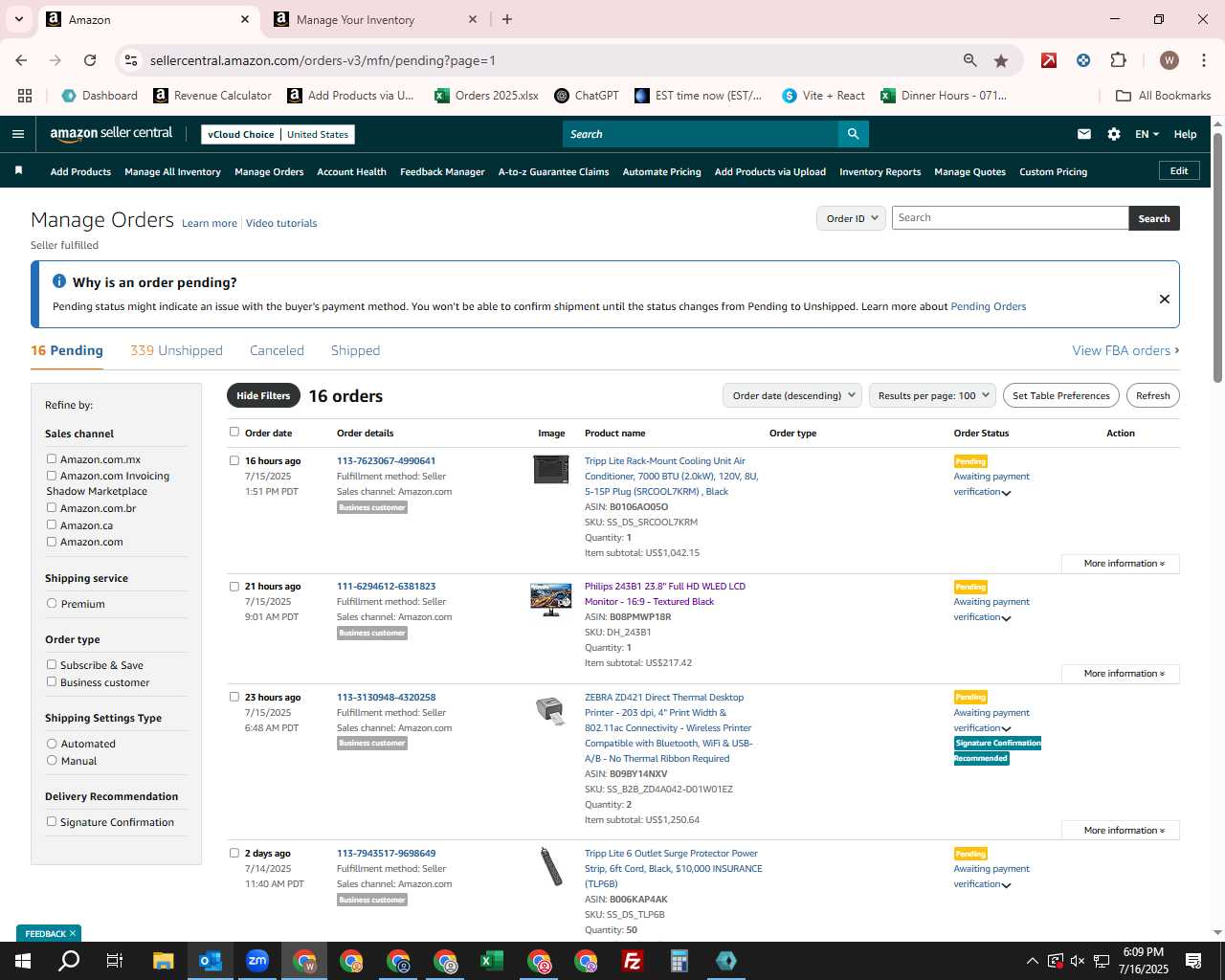Switch to the 339 Unshipped tab
Viewport: 1225px width, 980px height.
pyautogui.click(x=176, y=350)
